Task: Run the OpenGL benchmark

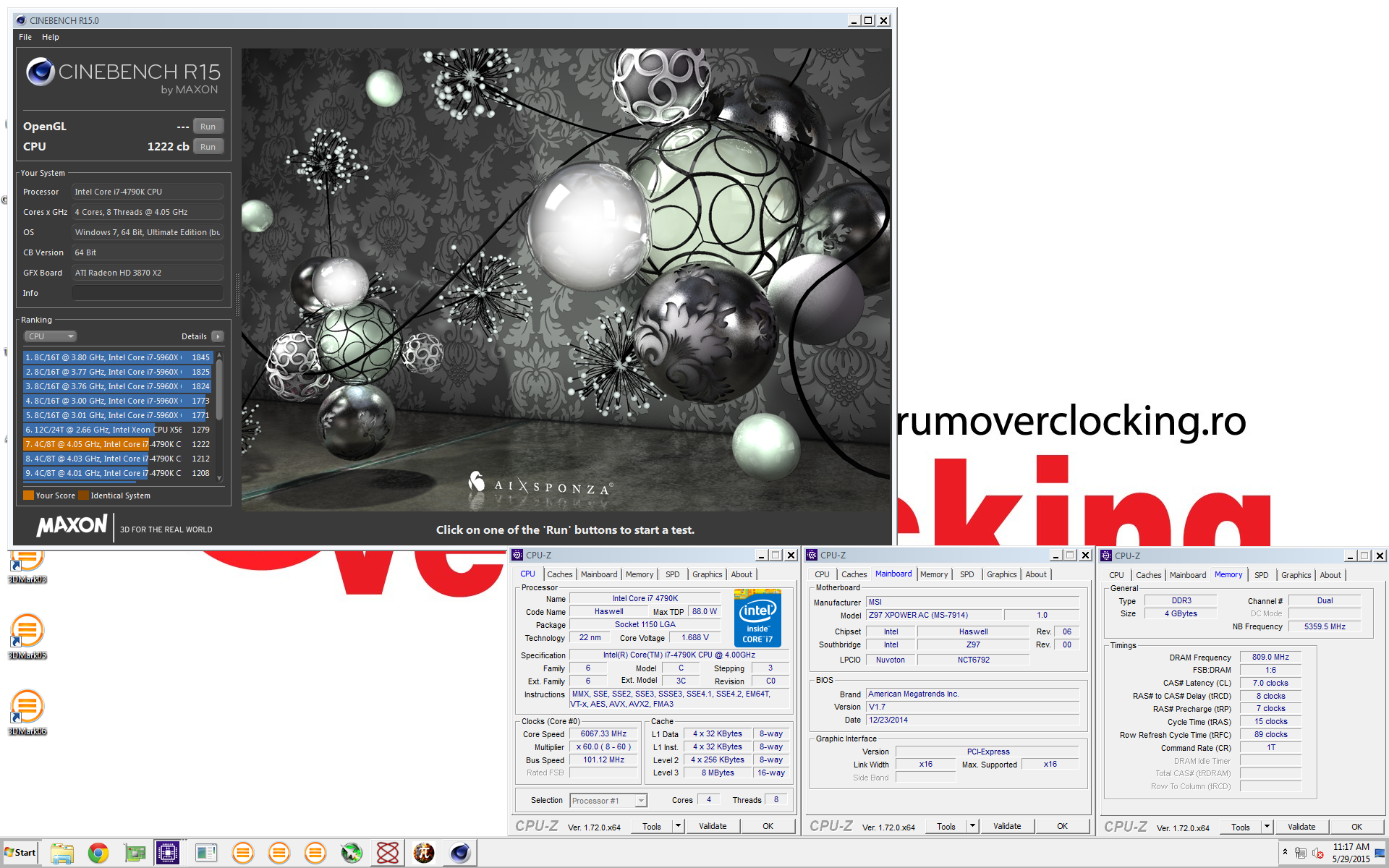Action: pyautogui.click(x=208, y=127)
